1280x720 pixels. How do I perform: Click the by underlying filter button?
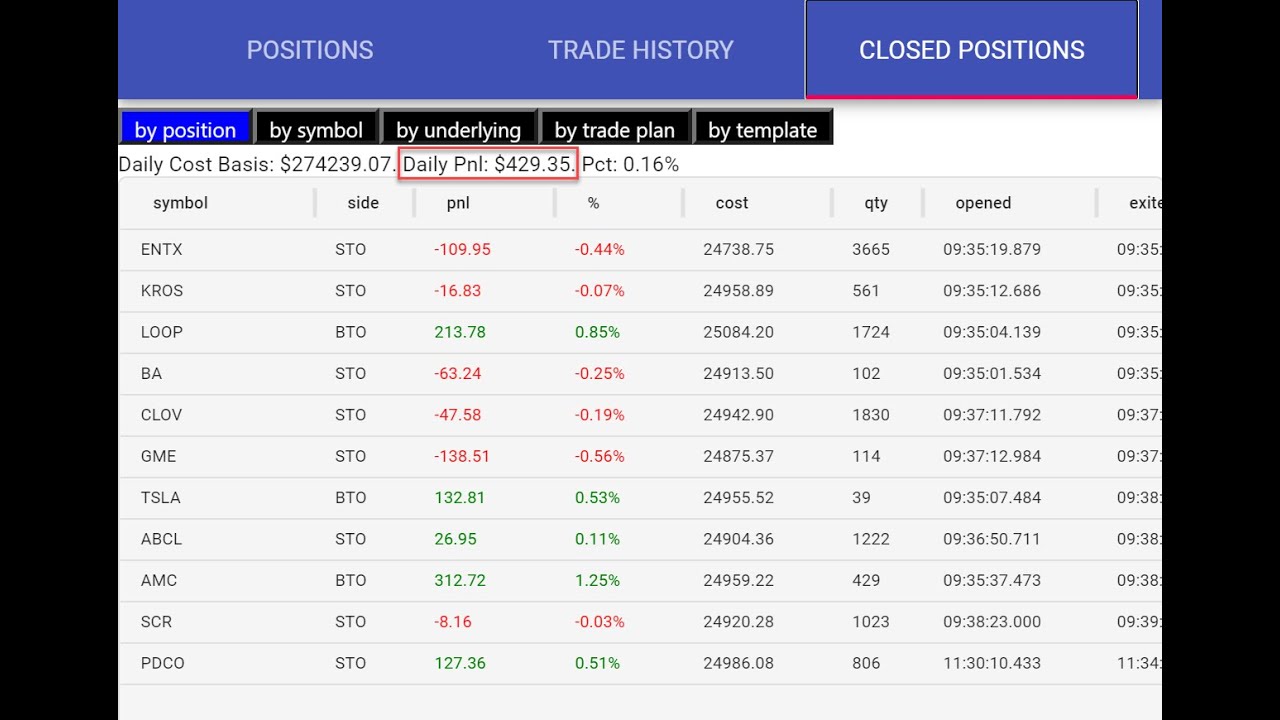tap(458, 130)
